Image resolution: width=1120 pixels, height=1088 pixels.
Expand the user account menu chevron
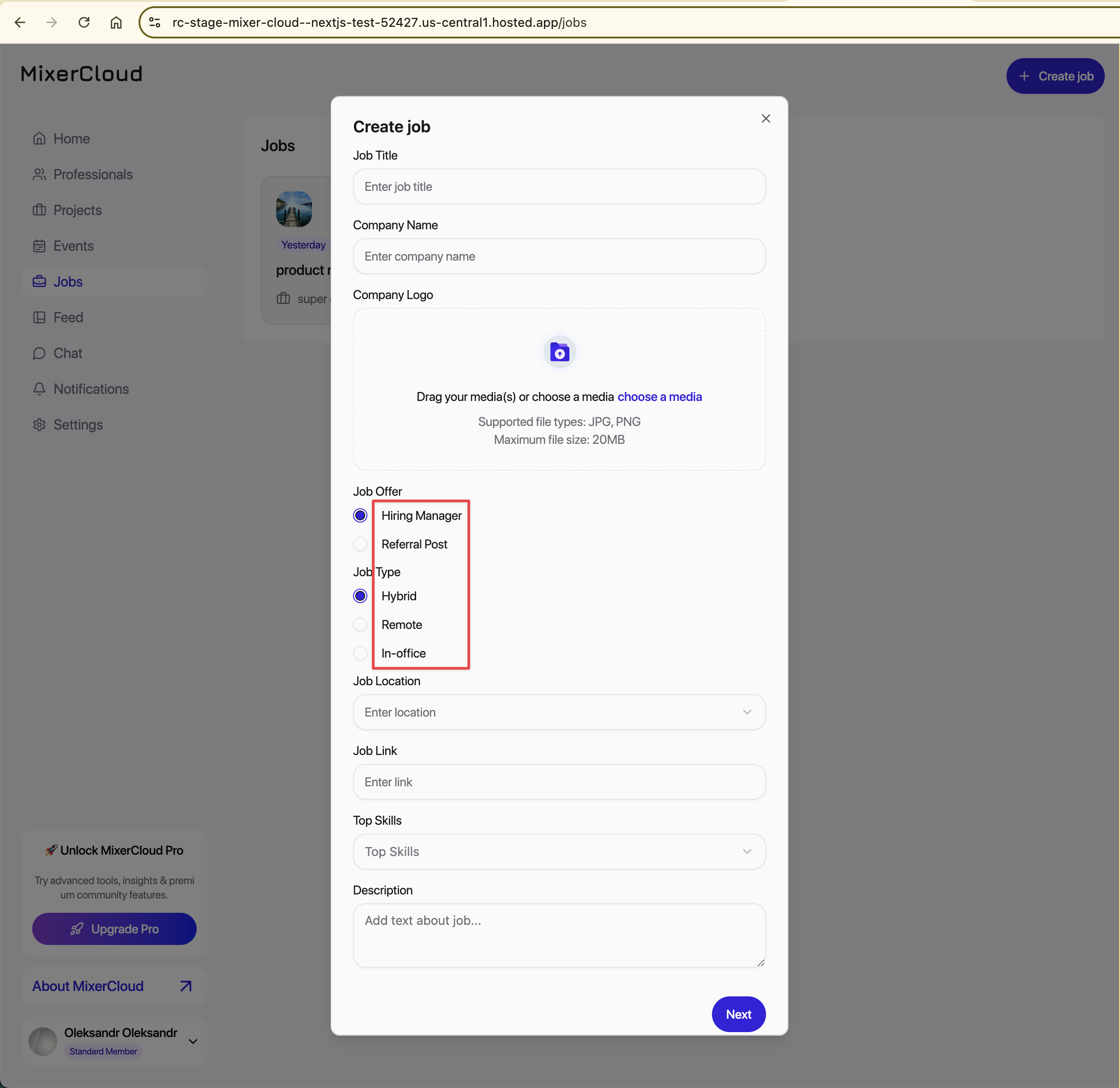click(x=193, y=1041)
